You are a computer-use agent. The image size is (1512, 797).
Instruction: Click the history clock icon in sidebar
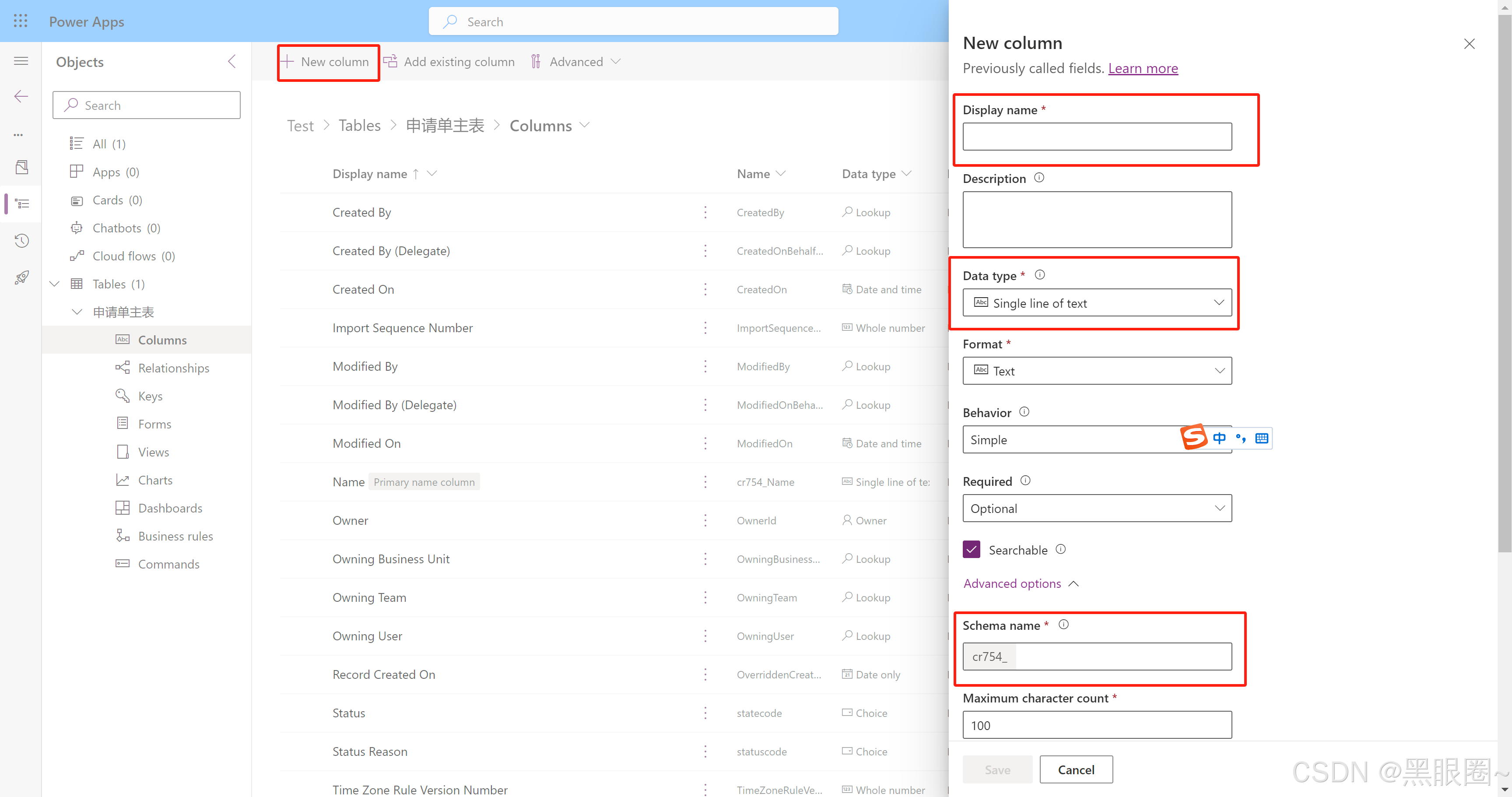tap(21, 240)
